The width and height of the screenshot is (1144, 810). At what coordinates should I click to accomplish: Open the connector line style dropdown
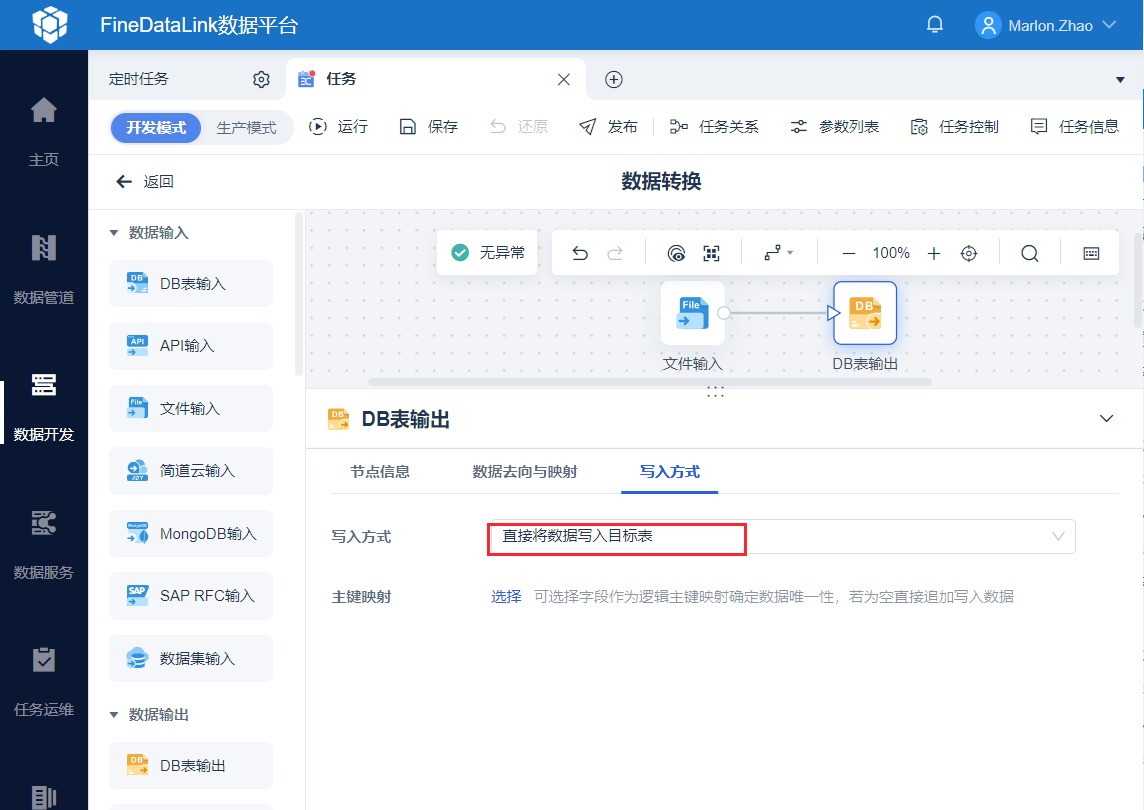pos(778,253)
